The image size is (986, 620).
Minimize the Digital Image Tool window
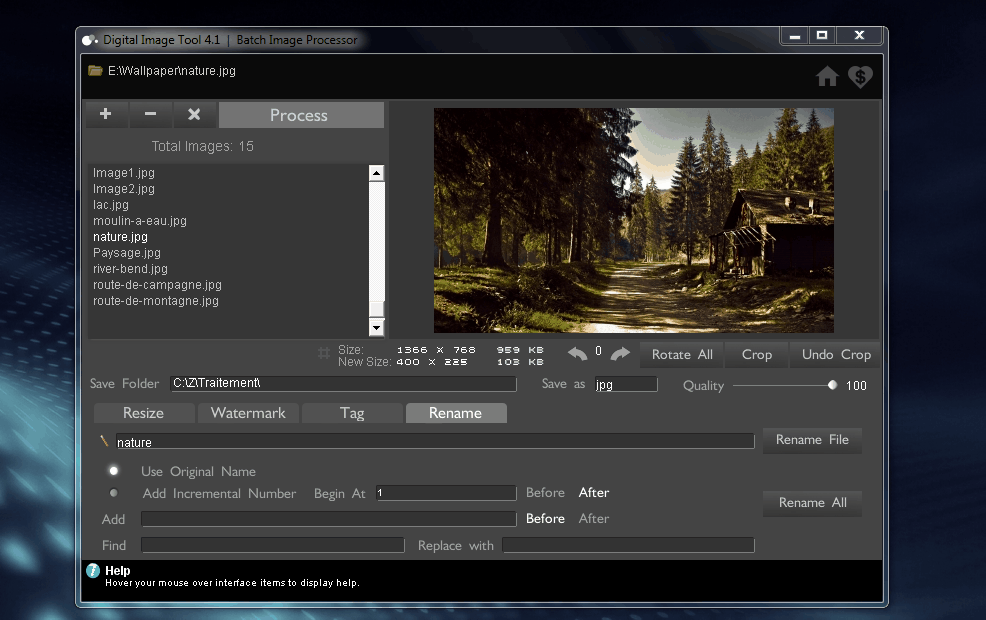(795, 36)
